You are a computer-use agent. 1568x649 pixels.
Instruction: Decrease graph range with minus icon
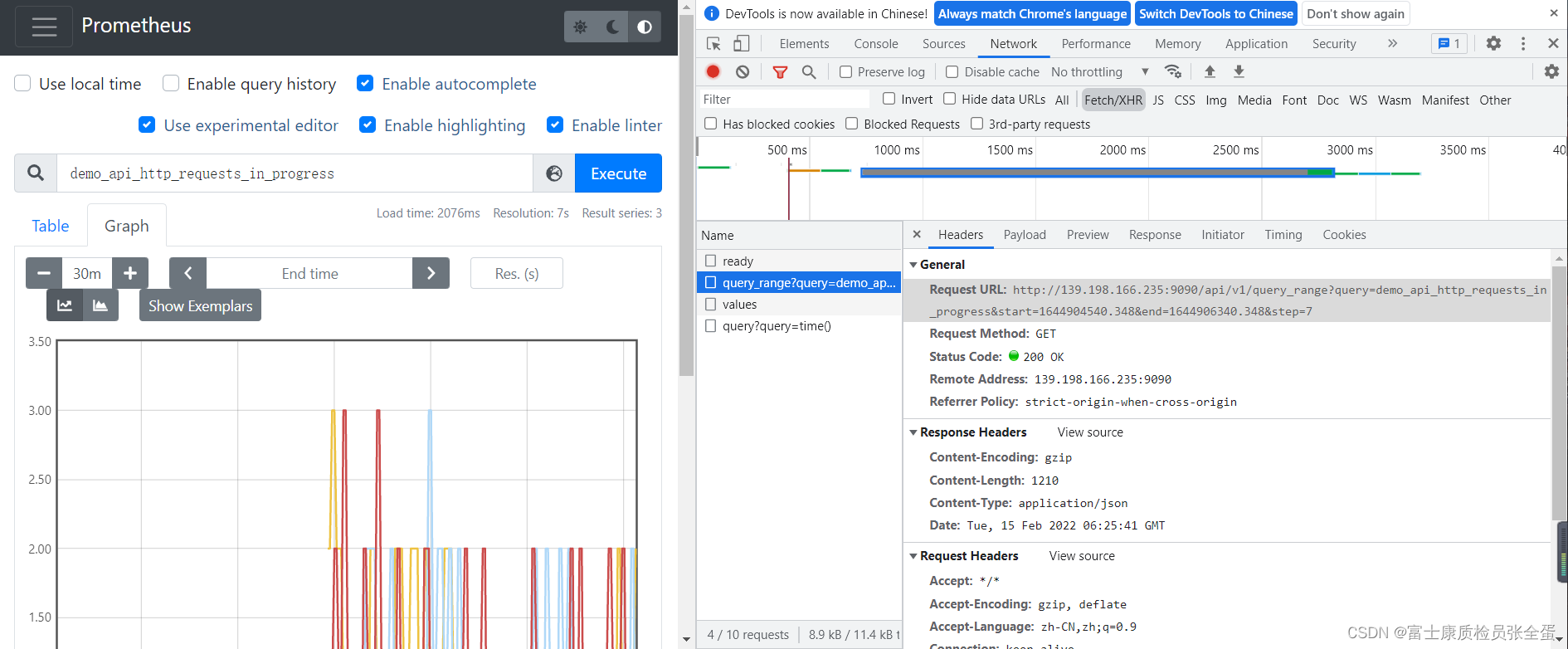pyautogui.click(x=44, y=273)
